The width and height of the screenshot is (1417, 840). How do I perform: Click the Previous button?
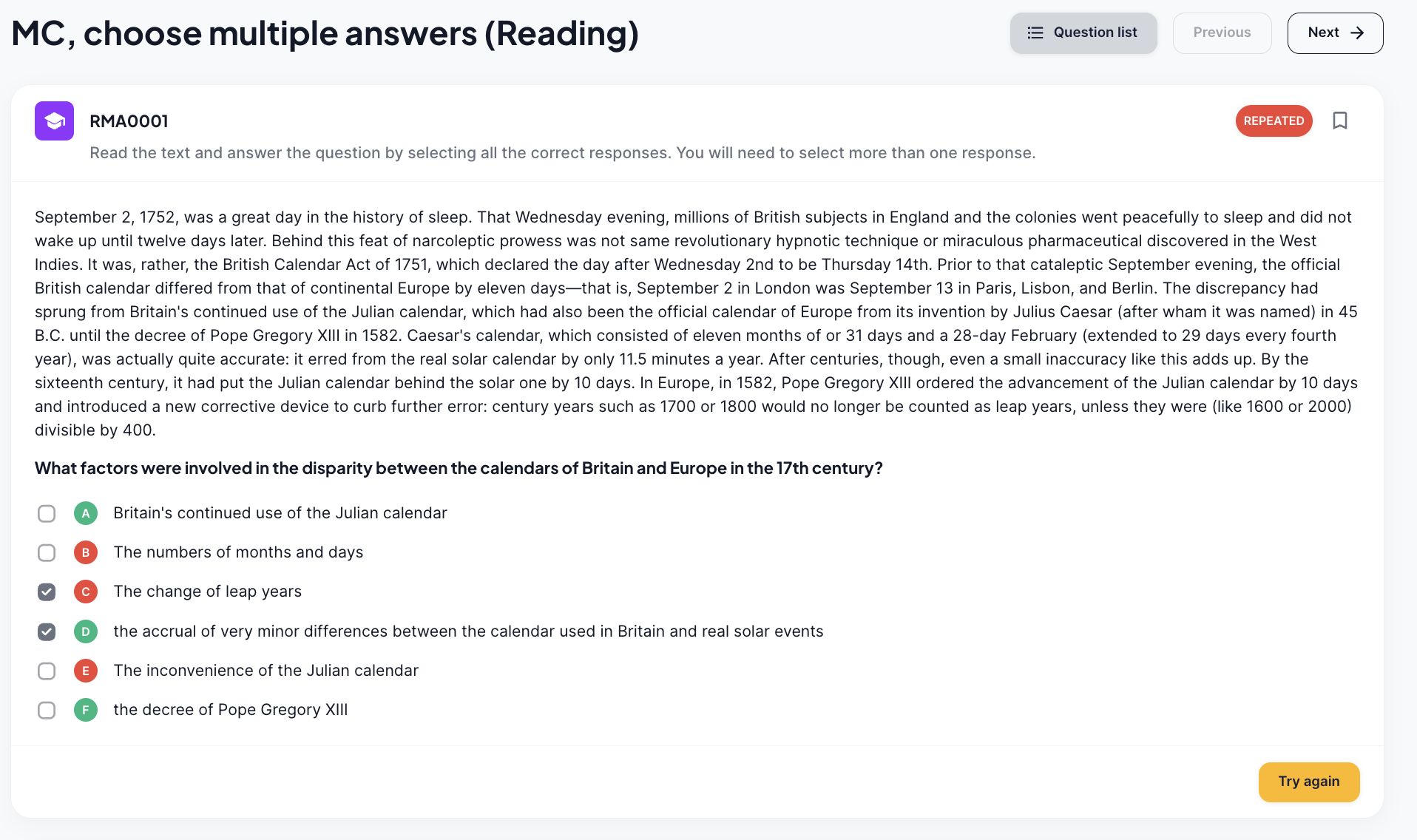[1222, 33]
